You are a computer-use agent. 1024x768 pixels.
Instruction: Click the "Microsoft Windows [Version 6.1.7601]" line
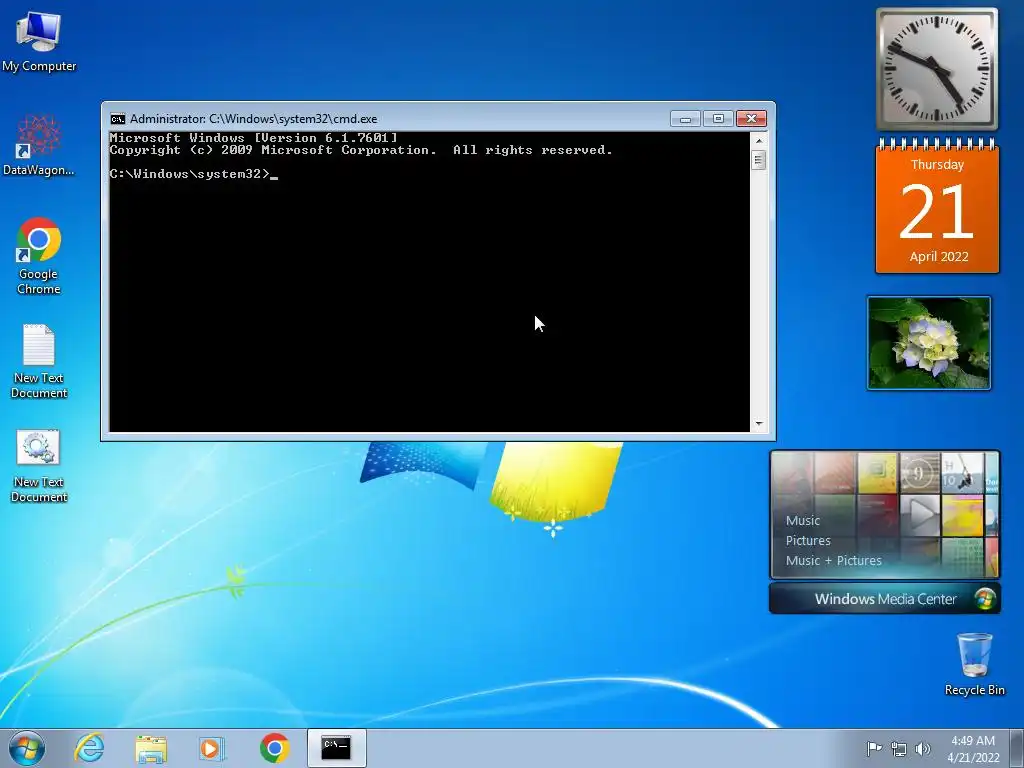pyautogui.click(x=253, y=138)
